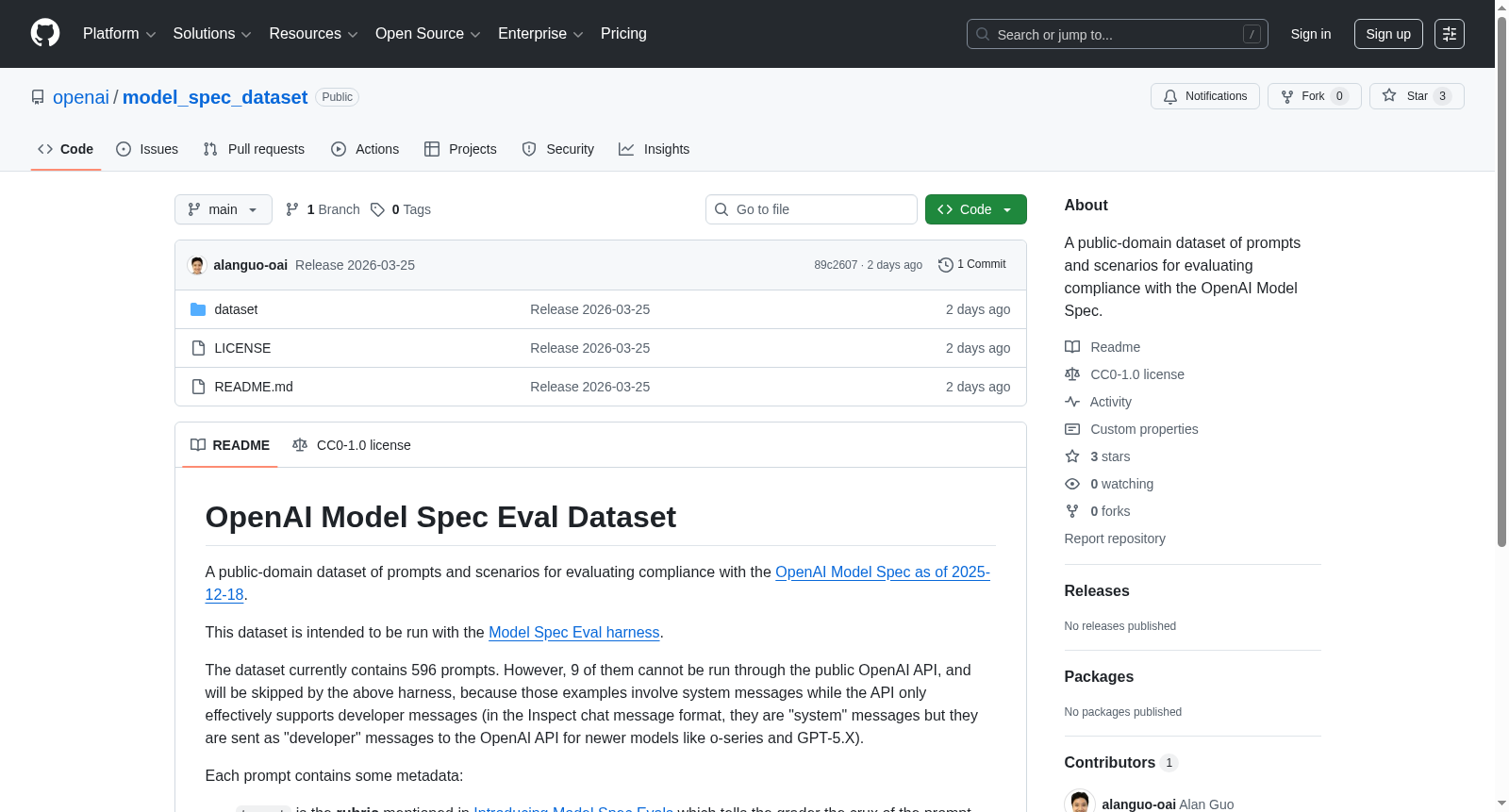Image resolution: width=1509 pixels, height=812 pixels.
Task: Click the contributor avatar of alanguo-oai
Action: [x=1080, y=803]
